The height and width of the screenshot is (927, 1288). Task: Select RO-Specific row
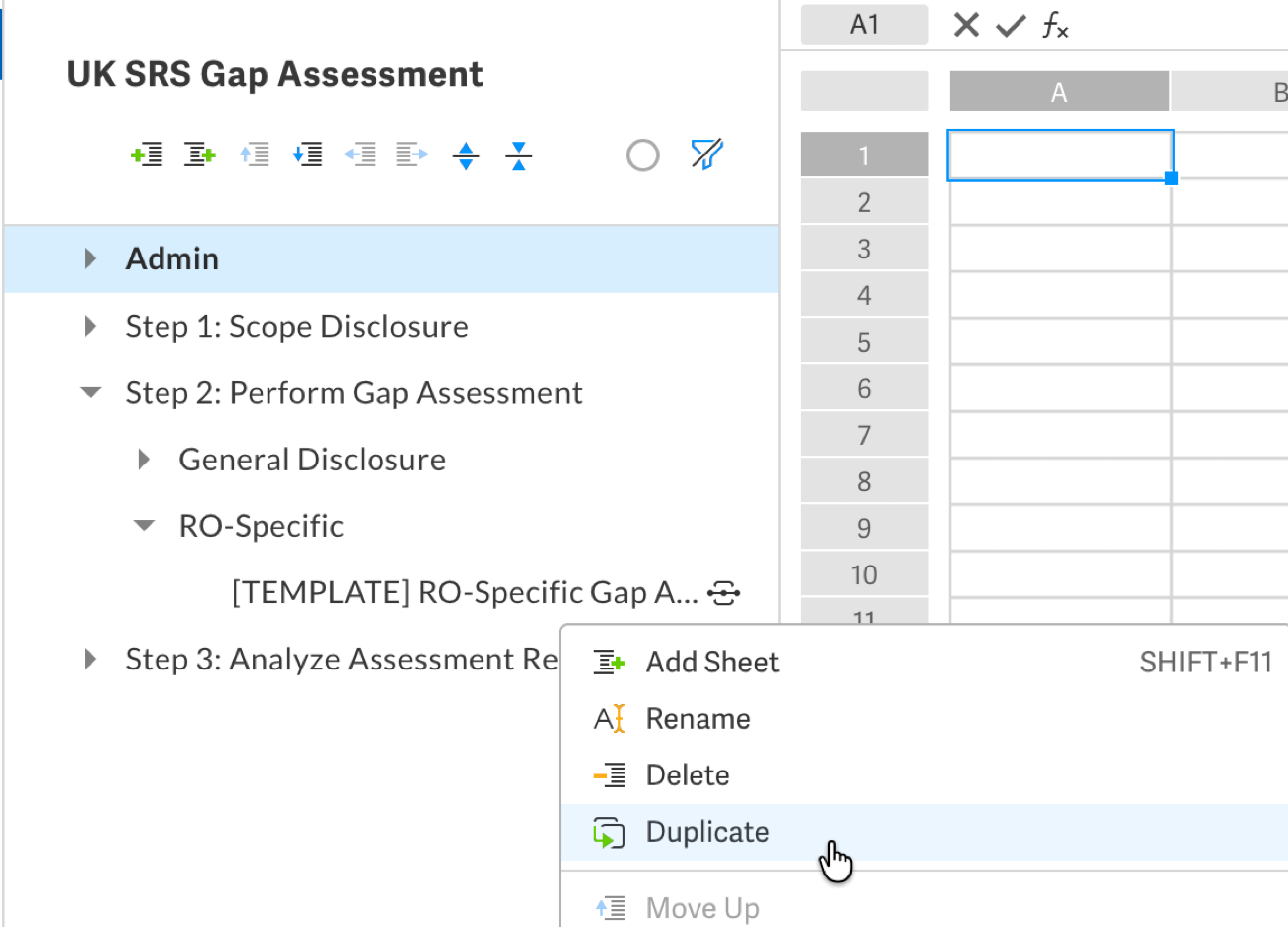pos(391,525)
